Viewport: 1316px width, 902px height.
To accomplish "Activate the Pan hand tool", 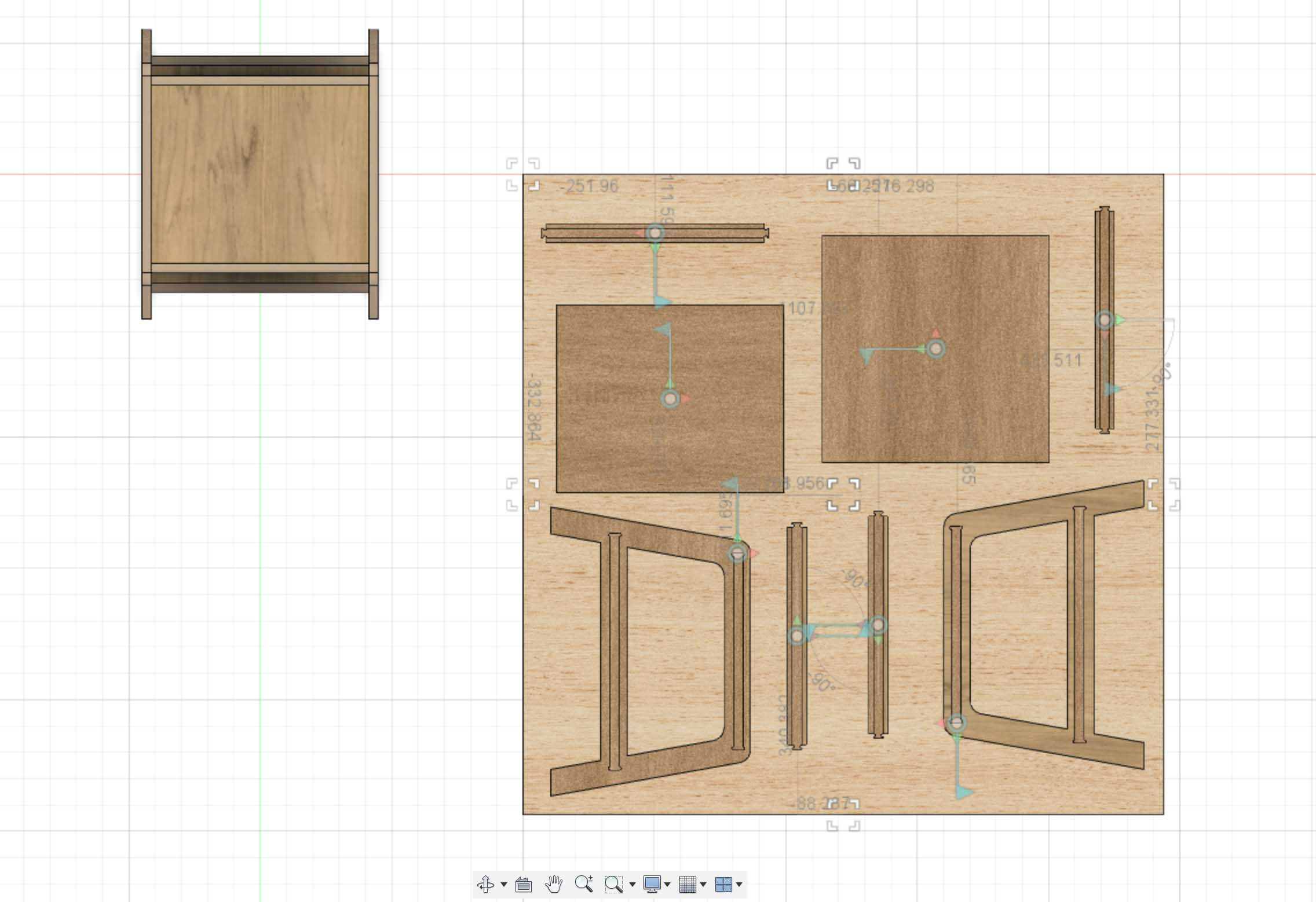I will point(554,884).
